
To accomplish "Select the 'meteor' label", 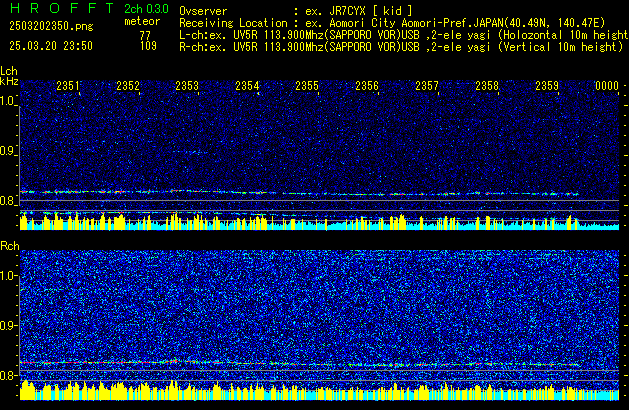I will click(x=142, y=21).
